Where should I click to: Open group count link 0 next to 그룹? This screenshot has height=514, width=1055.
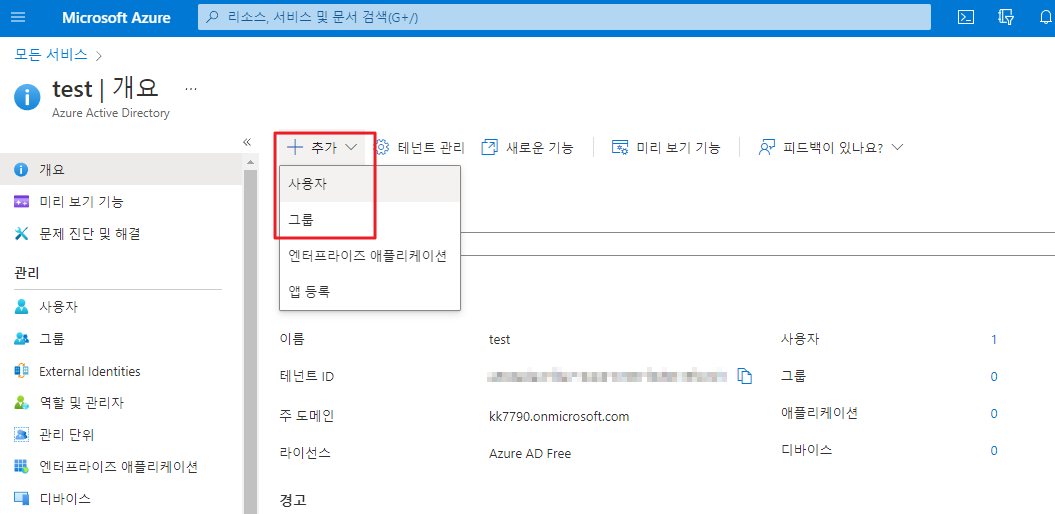pyautogui.click(x=994, y=377)
